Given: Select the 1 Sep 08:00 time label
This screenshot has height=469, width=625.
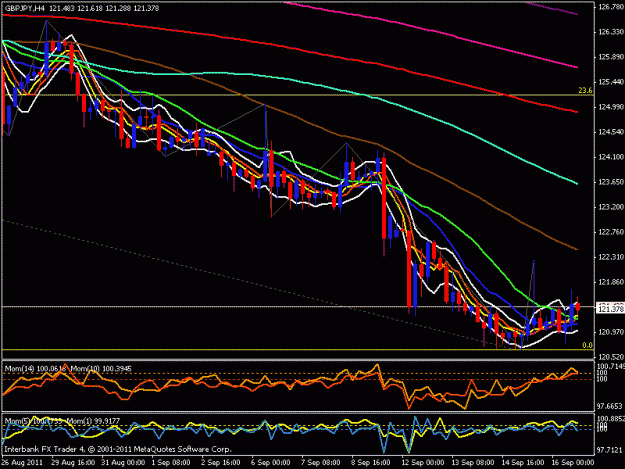Looking at the screenshot, I should pos(170,462).
